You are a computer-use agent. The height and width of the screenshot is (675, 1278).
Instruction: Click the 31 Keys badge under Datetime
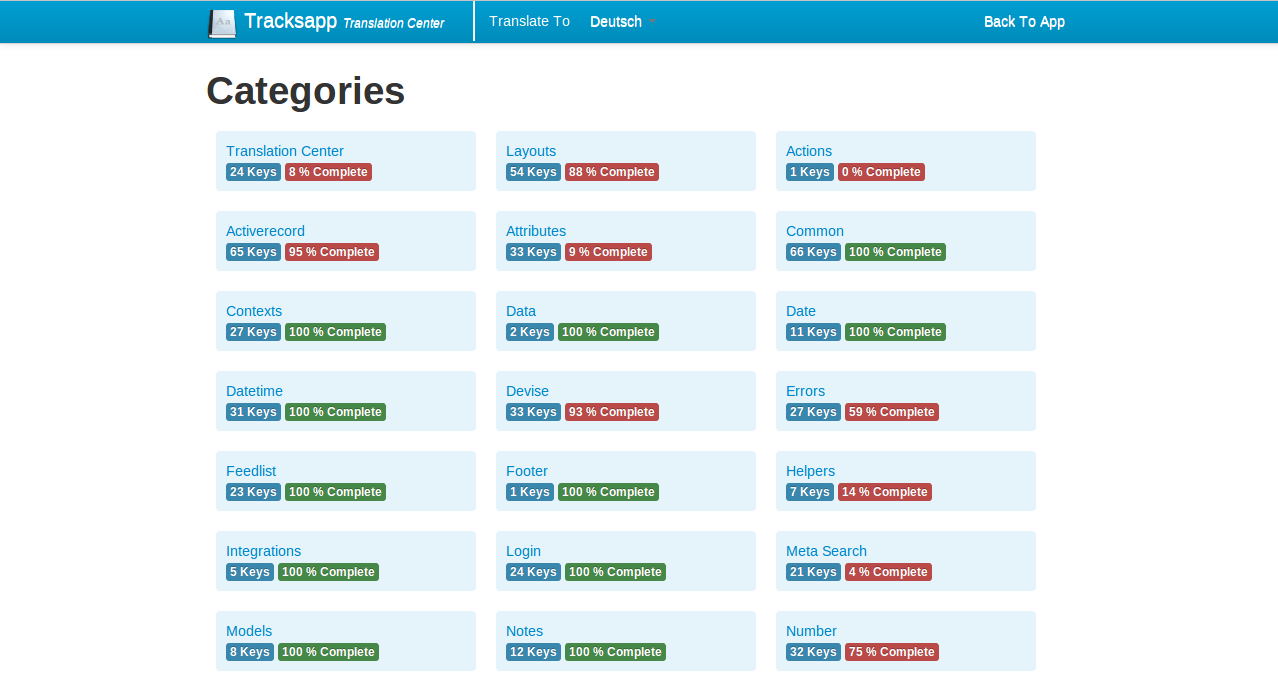pos(253,412)
